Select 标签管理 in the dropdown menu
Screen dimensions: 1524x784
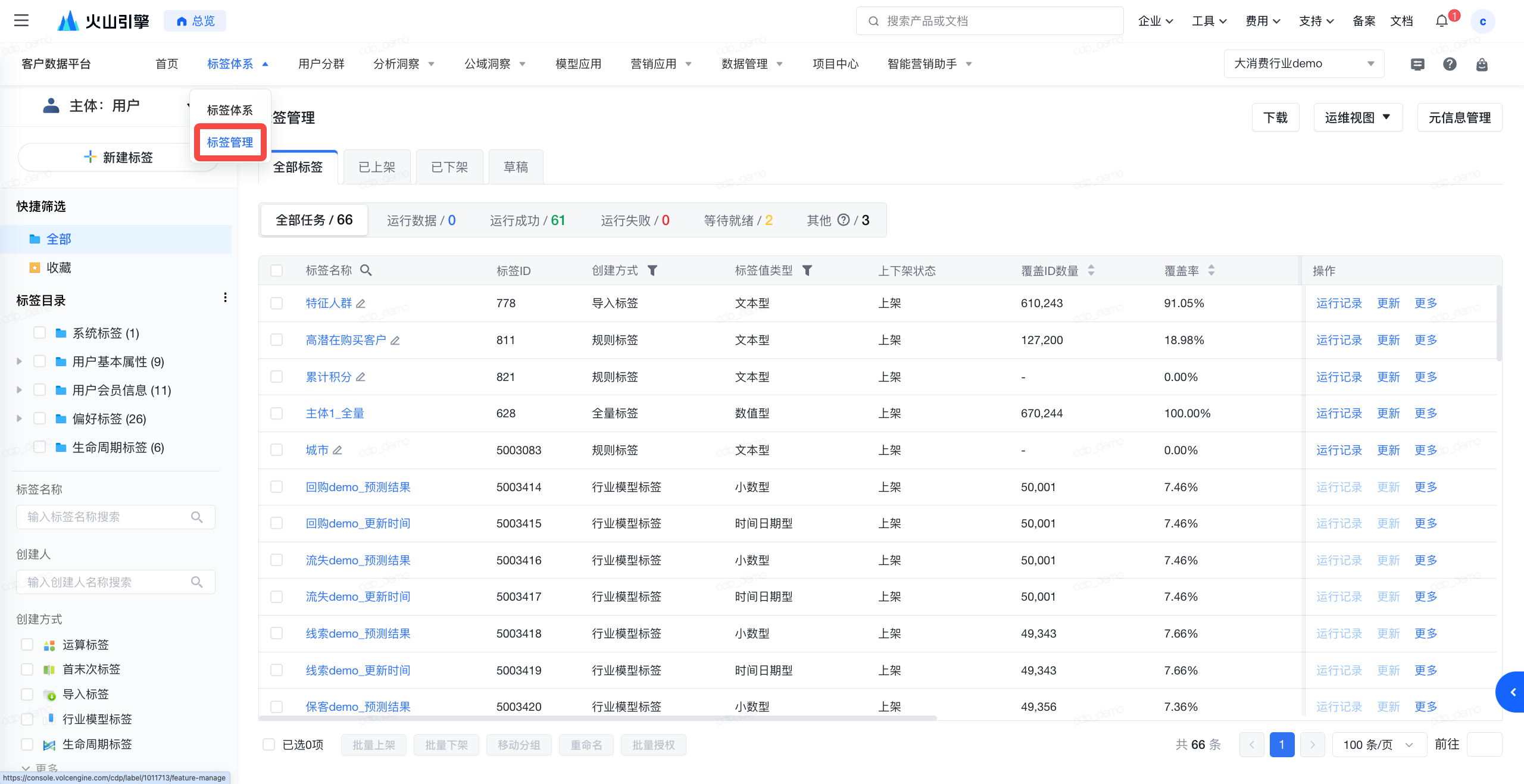[230, 142]
